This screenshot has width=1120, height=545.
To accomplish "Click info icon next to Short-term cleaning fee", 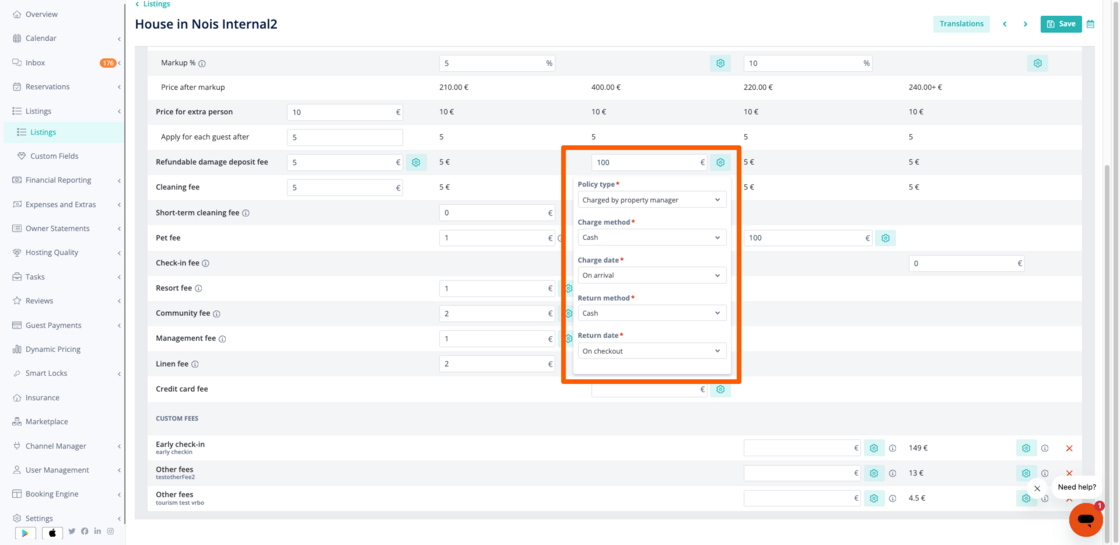I will (x=246, y=213).
